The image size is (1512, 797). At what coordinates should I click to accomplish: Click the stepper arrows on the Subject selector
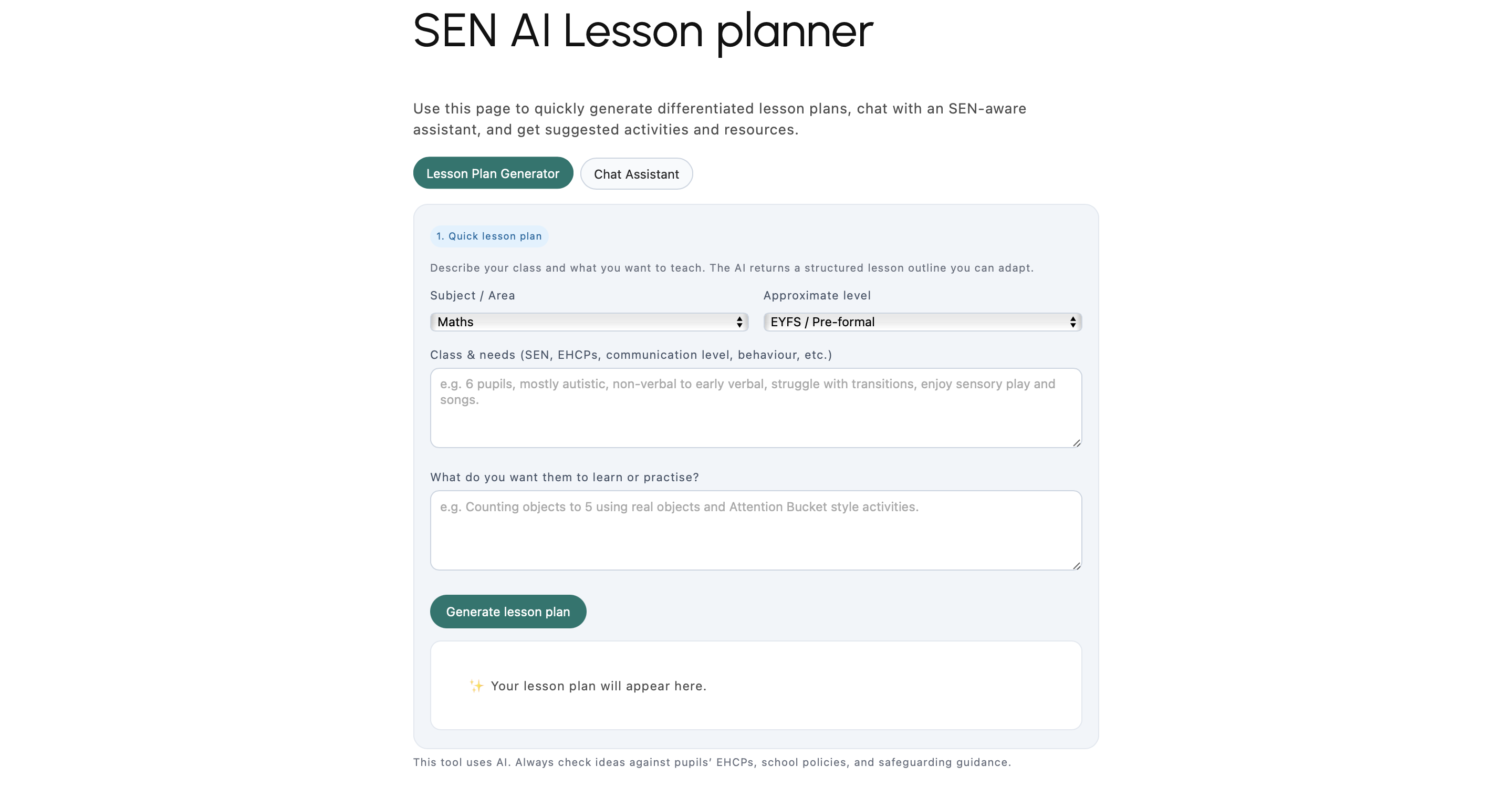point(739,322)
